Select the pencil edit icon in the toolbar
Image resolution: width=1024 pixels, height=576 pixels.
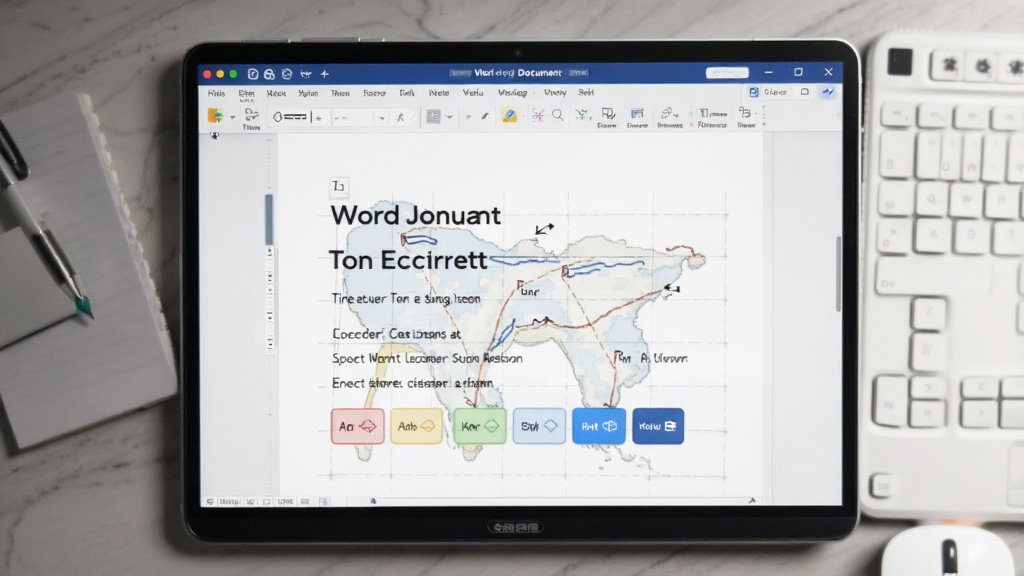click(485, 116)
